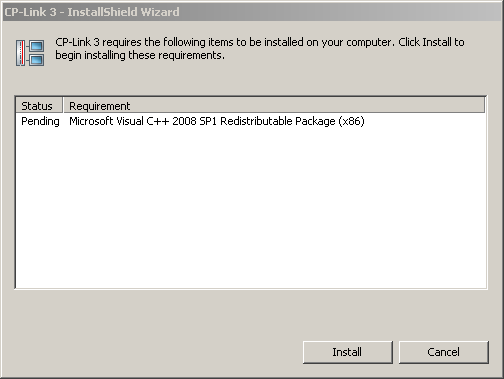The image size is (504, 379).
Task: Select the Pending status cell
Action: 40,121
